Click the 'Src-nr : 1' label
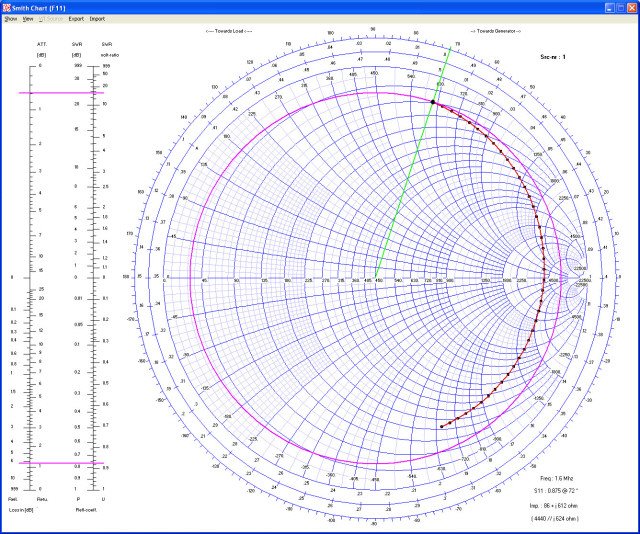Viewport: 640px width, 534px height. coord(553,57)
